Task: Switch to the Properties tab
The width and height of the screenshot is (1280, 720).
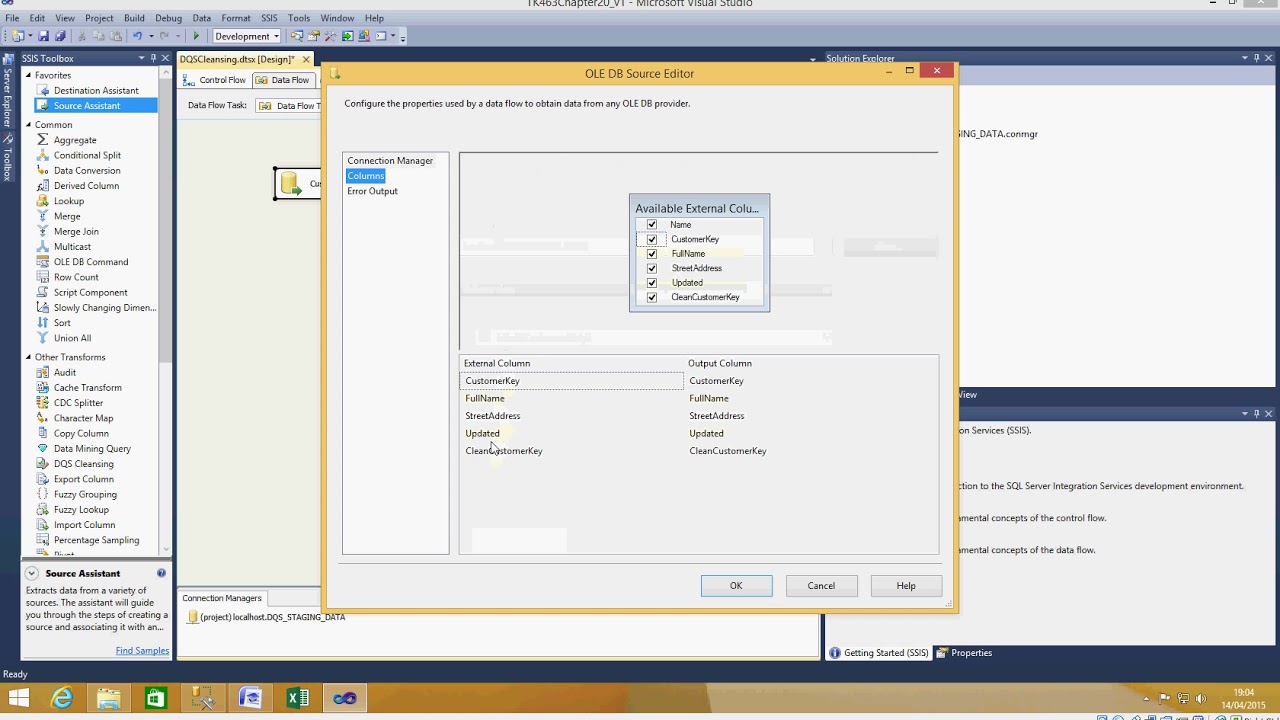Action: pyautogui.click(x=965, y=653)
